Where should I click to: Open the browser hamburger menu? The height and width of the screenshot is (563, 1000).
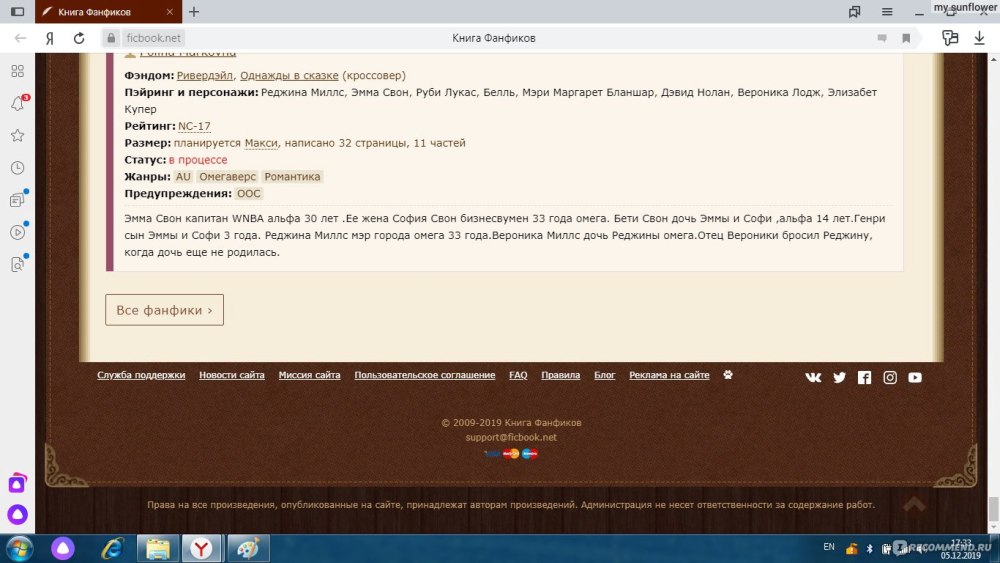click(x=886, y=11)
